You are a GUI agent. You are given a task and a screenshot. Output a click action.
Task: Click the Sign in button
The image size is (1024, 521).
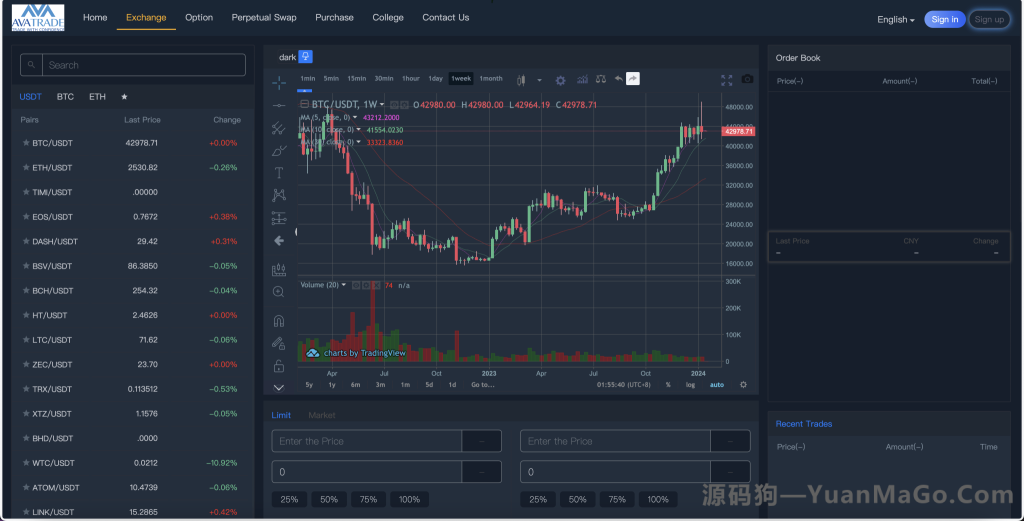point(944,20)
